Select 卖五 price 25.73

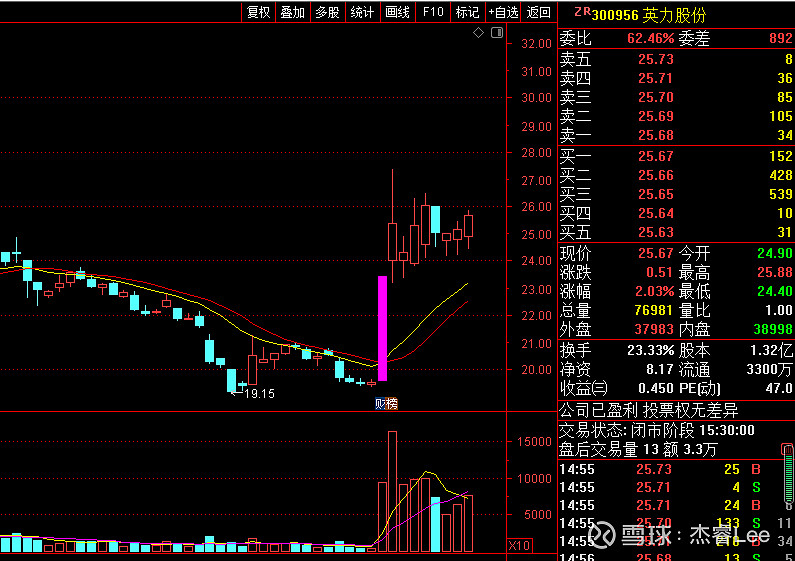click(656, 59)
